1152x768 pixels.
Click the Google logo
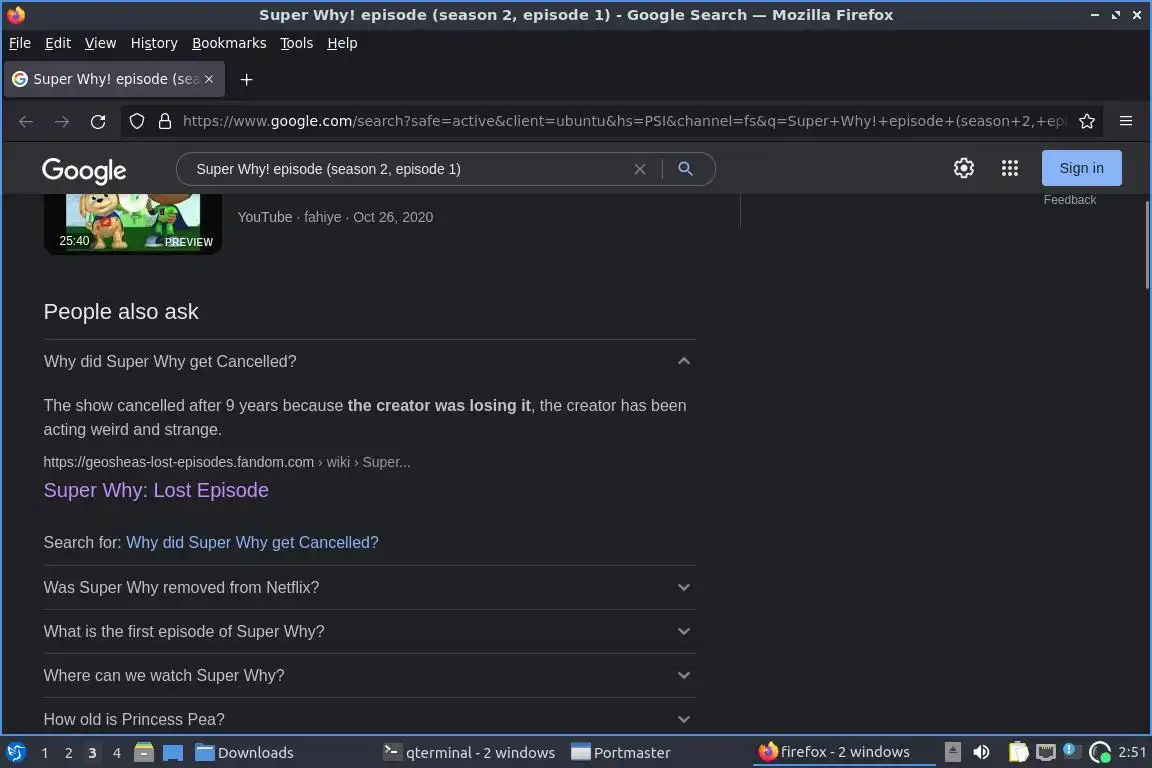(x=84, y=171)
